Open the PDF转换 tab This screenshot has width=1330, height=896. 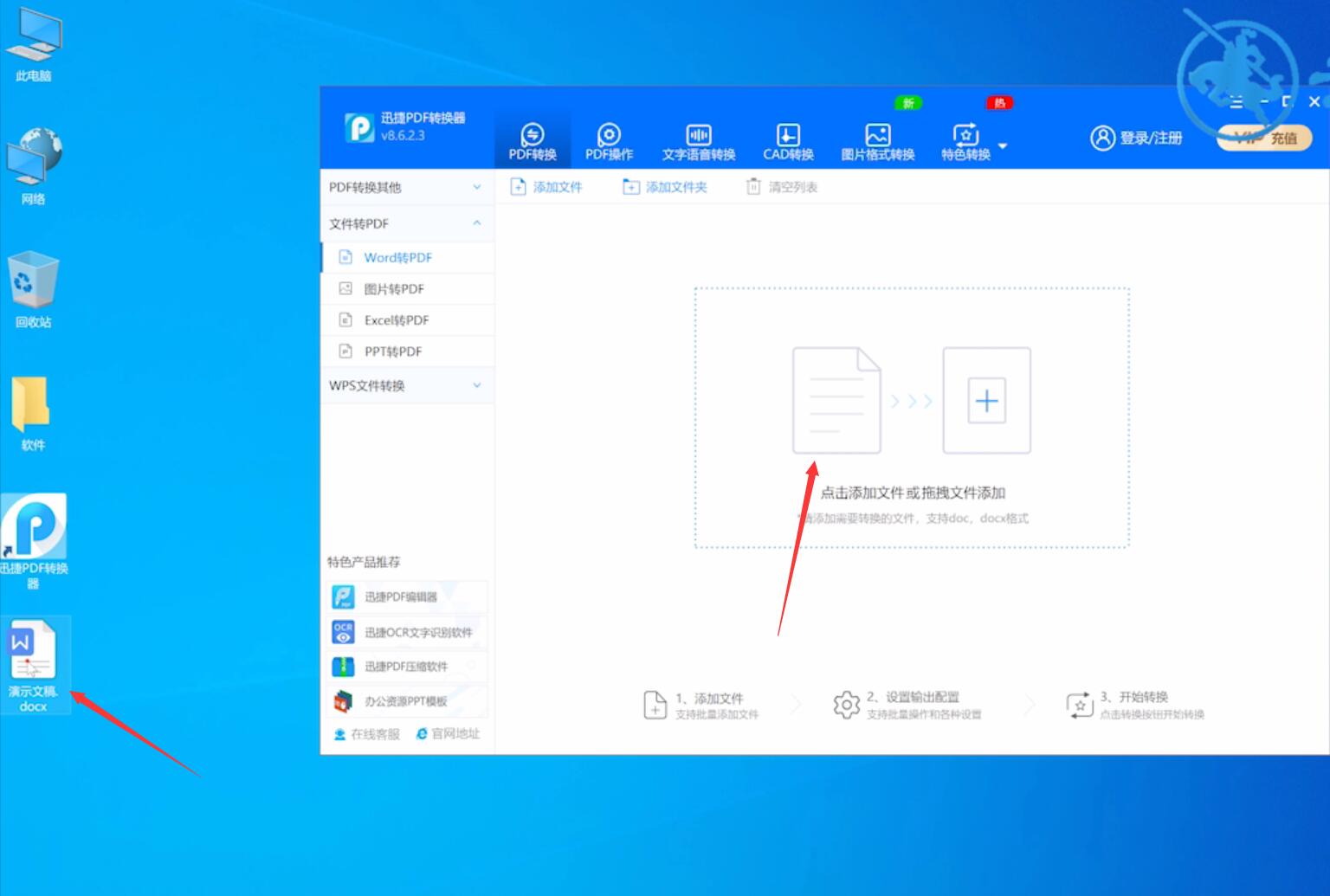pos(533,142)
